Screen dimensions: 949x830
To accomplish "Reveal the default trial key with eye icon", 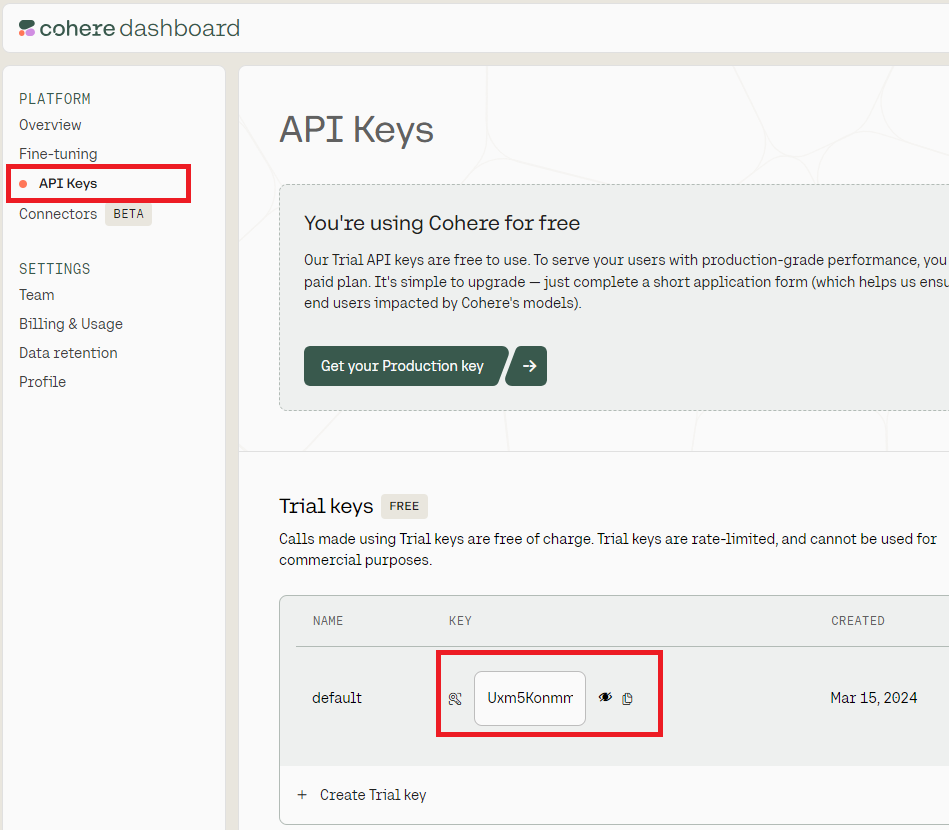I will coord(605,697).
